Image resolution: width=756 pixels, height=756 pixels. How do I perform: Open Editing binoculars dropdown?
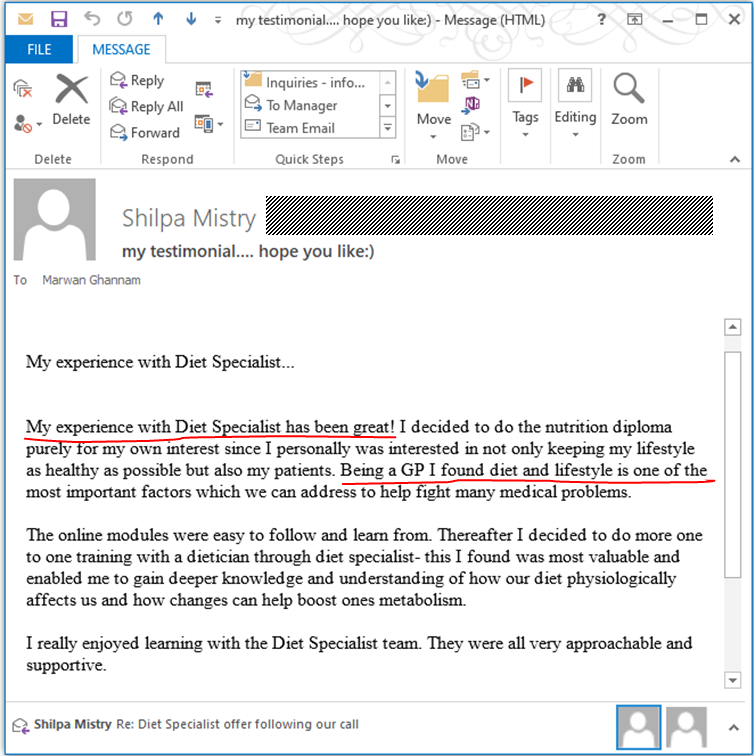click(575, 104)
